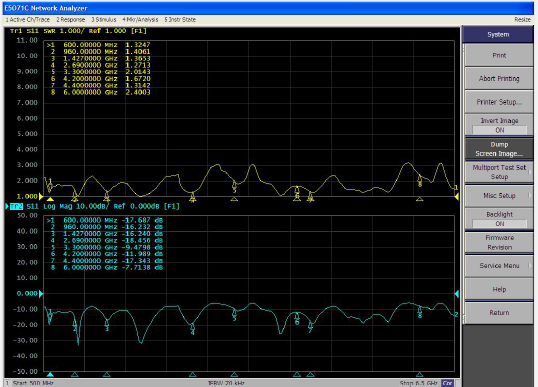
Task: Expand the Service Menu submenu
Action: pyautogui.click(x=499, y=266)
